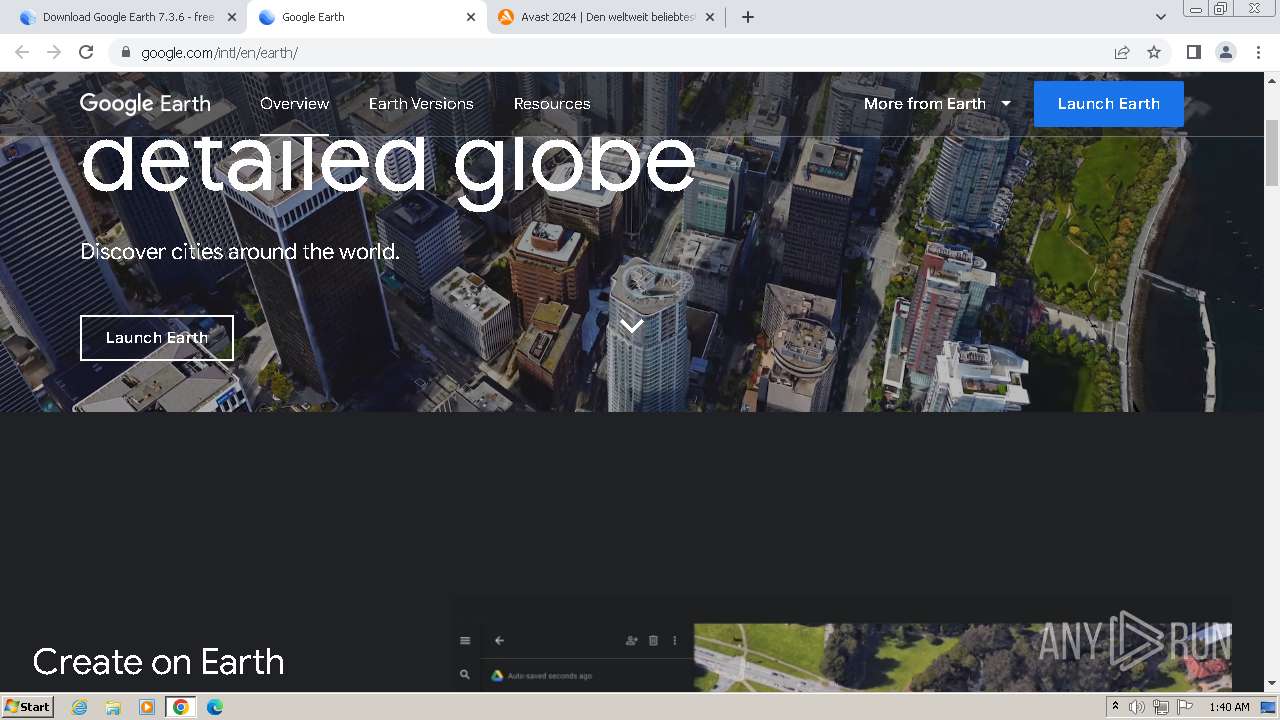Show hidden tray icons
This screenshot has height=720, width=1280.
(x=1115, y=707)
